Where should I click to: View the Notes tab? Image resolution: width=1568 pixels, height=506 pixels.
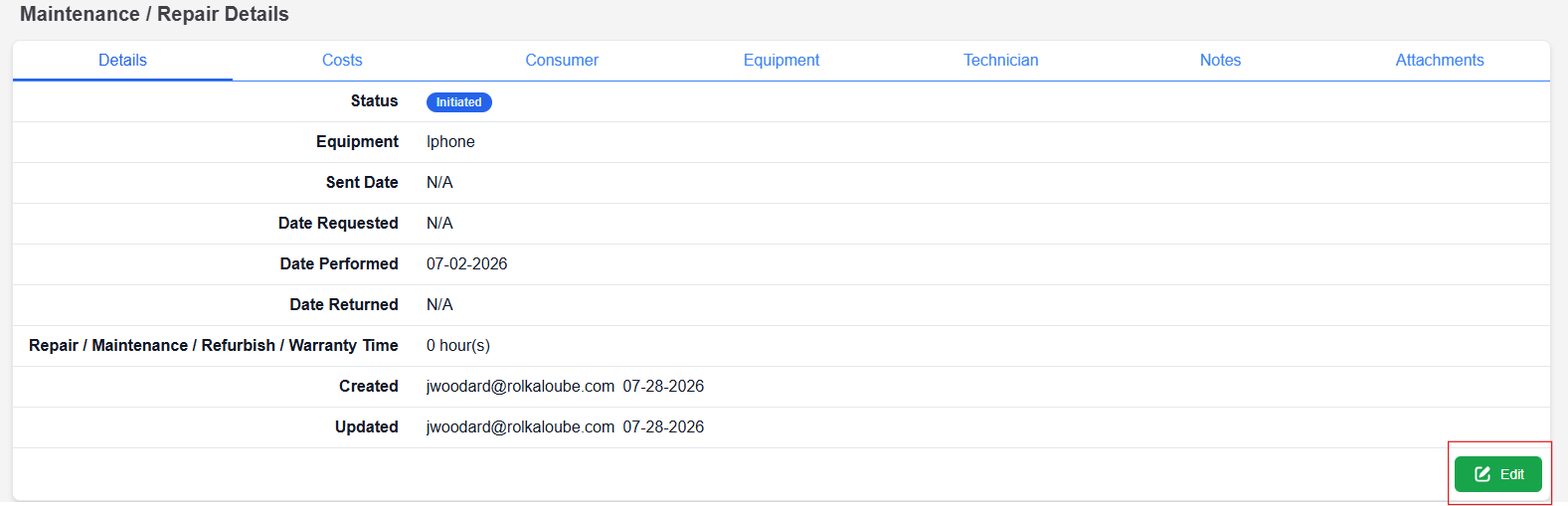click(x=1220, y=60)
